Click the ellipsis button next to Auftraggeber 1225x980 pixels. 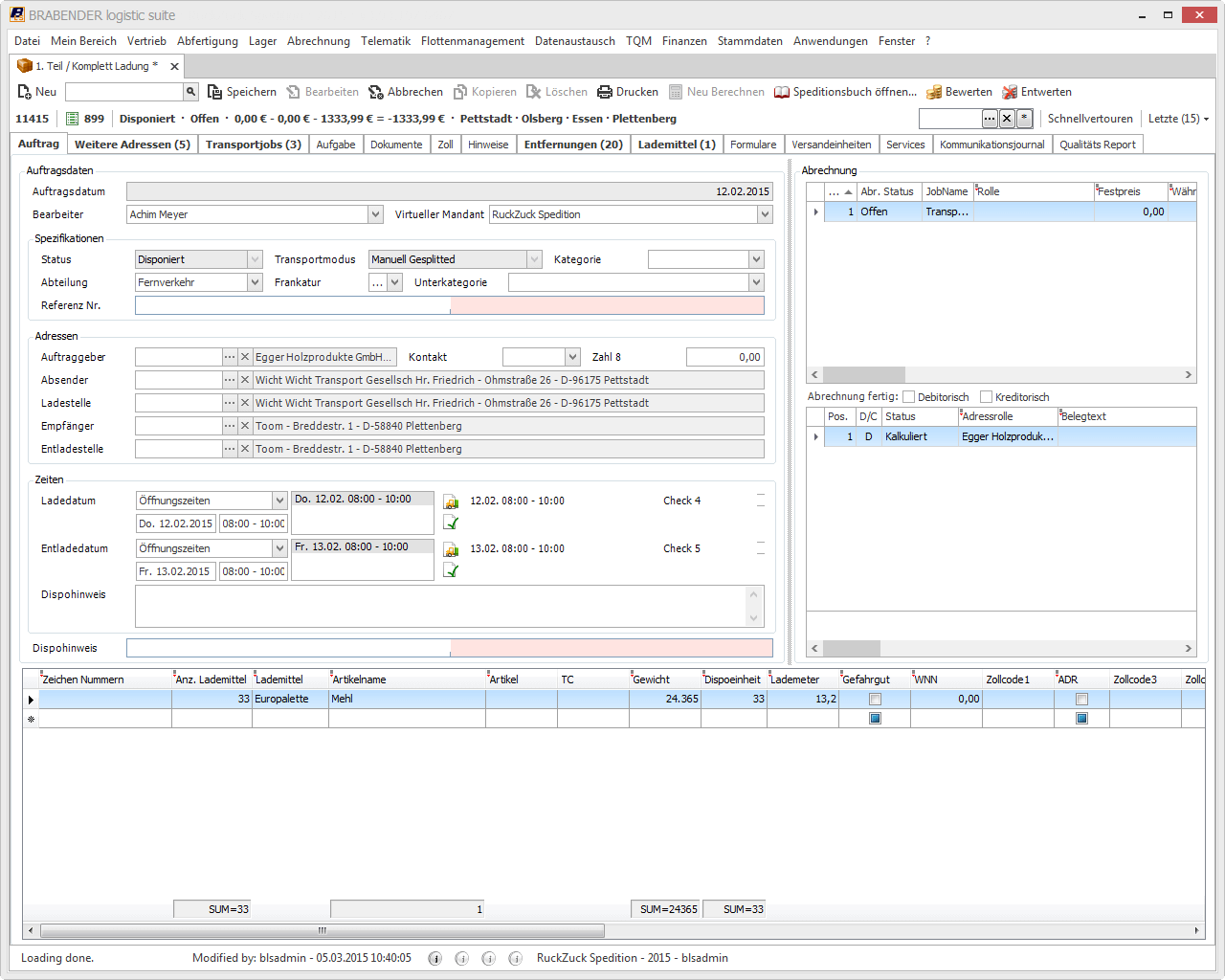point(230,357)
